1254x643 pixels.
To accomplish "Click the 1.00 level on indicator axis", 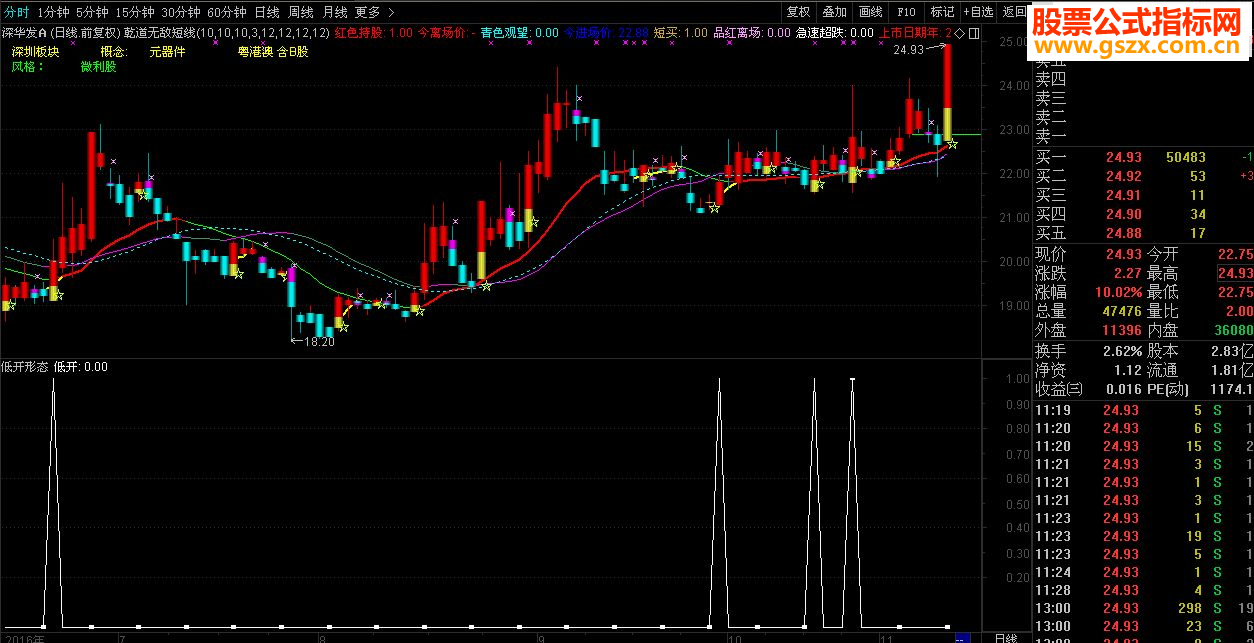I will click(1016, 379).
